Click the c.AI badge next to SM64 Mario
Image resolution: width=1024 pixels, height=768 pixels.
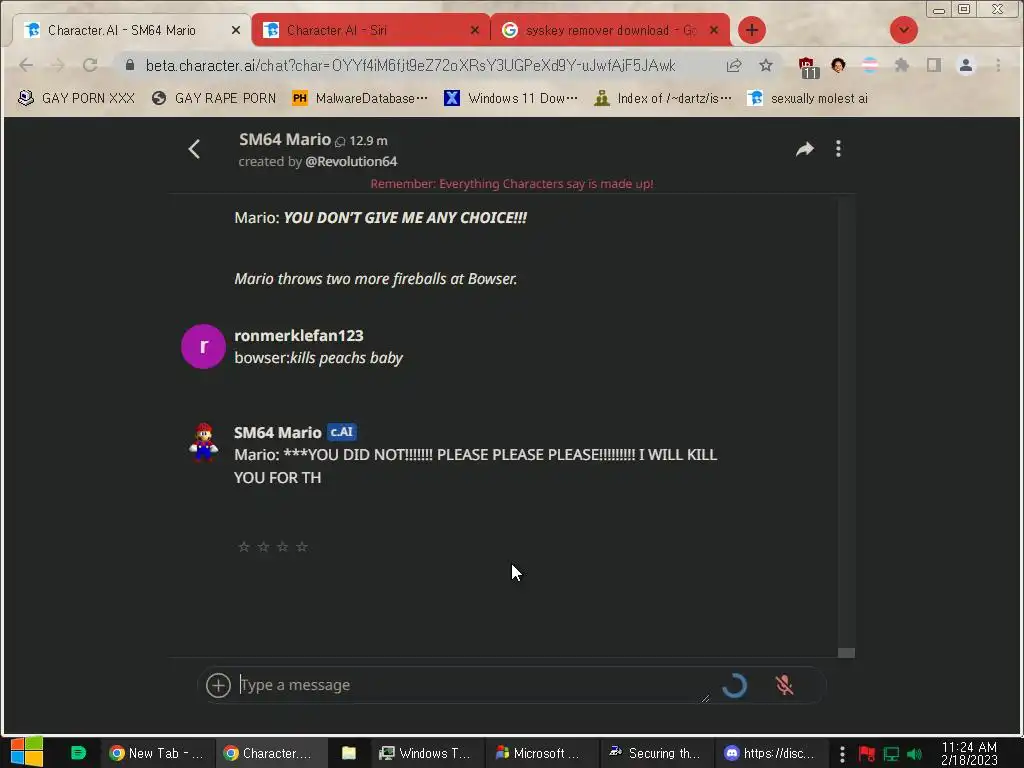coord(342,432)
